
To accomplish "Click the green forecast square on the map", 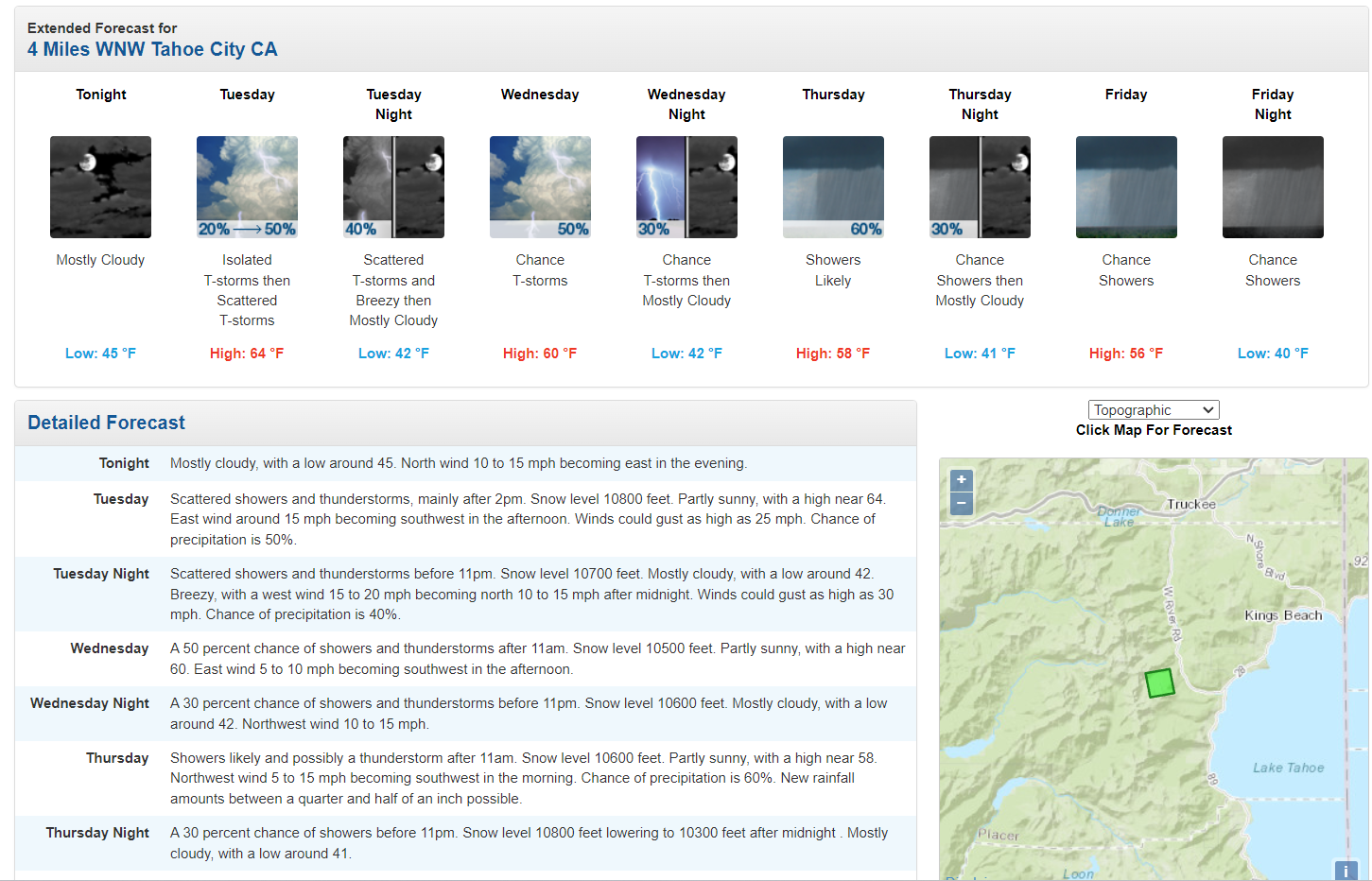I will pyautogui.click(x=1159, y=682).
